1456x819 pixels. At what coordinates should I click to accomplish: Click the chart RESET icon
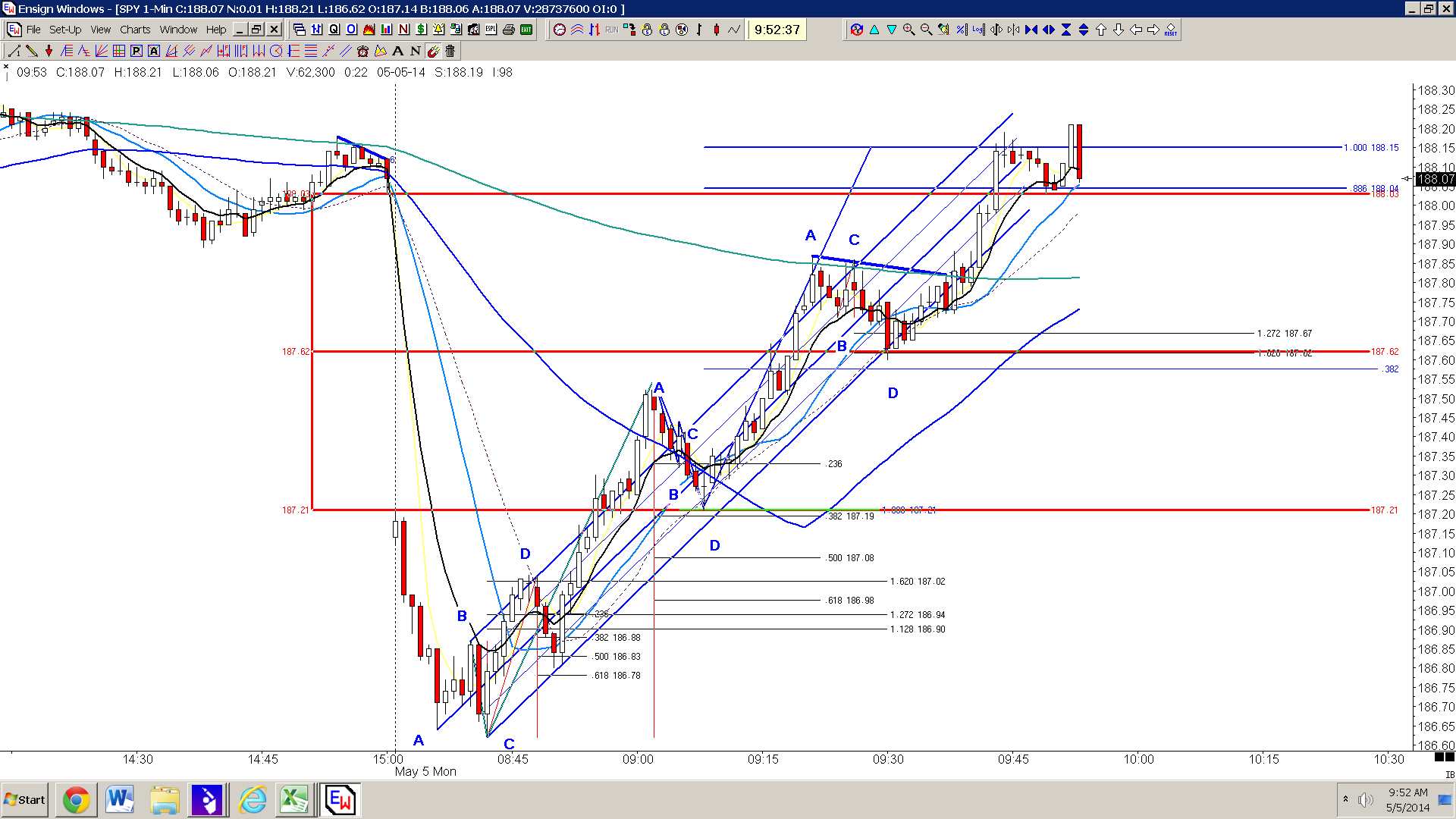click(x=1170, y=30)
